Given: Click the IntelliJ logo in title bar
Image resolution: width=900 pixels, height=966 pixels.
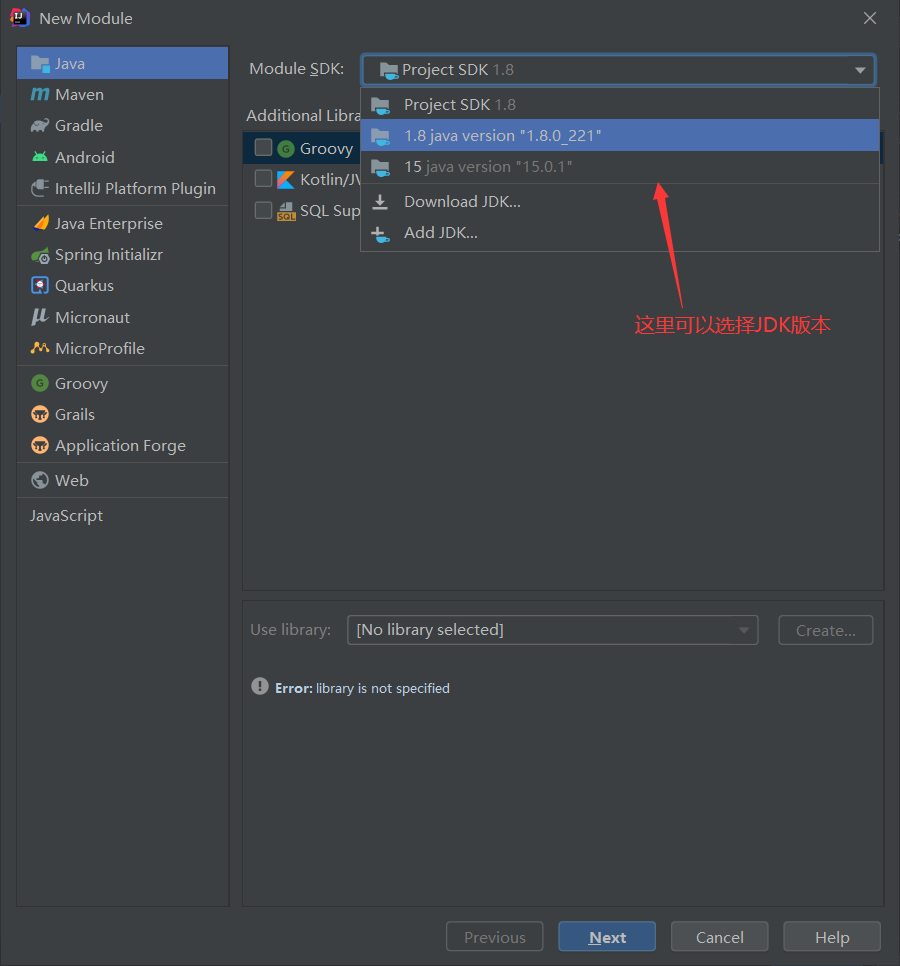Looking at the screenshot, I should point(20,18).
